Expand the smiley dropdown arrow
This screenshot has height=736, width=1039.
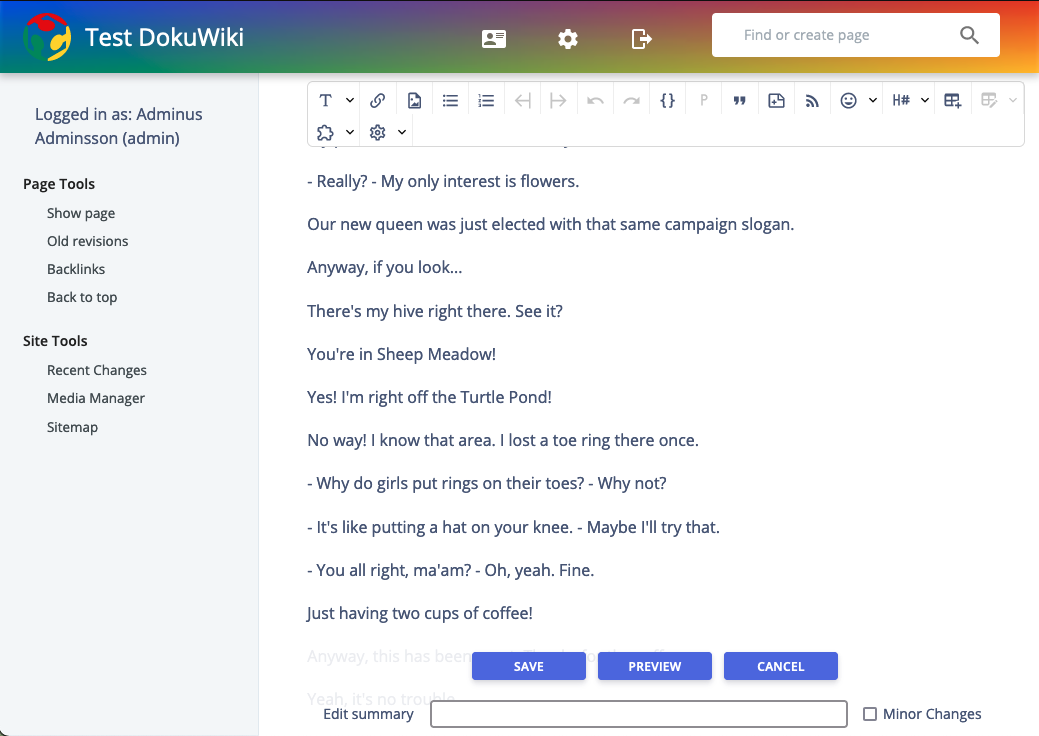click(873, 100)
